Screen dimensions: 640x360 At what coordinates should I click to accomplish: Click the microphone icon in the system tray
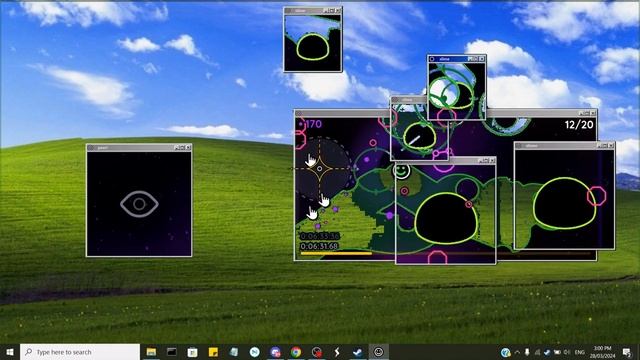point(527,352)
